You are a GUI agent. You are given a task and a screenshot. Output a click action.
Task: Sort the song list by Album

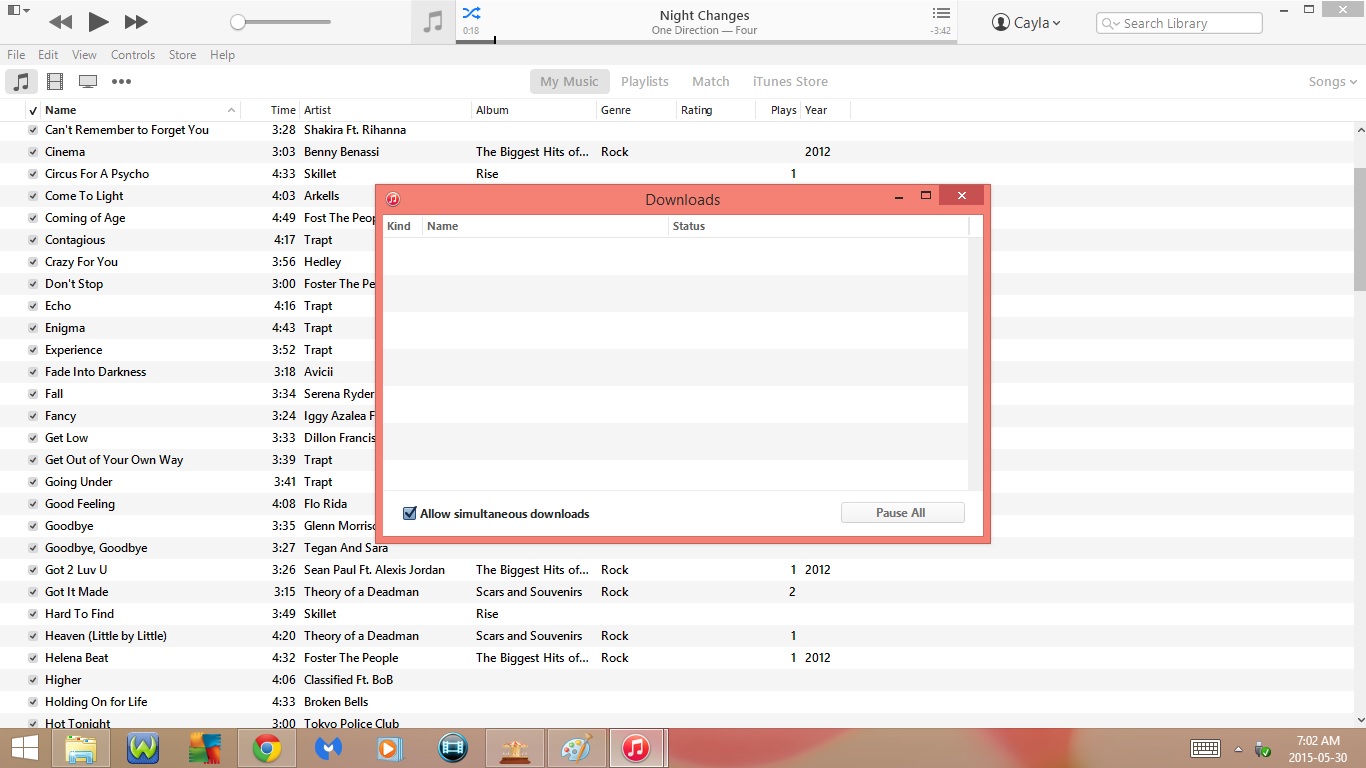[534, 110]
